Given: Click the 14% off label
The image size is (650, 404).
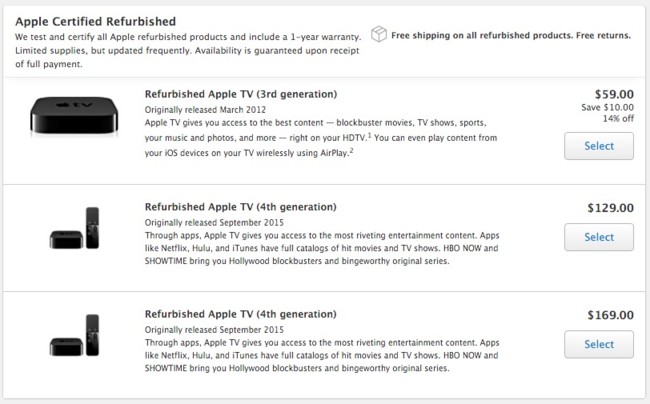Looking at the screenshot, I should pos(618,119).
